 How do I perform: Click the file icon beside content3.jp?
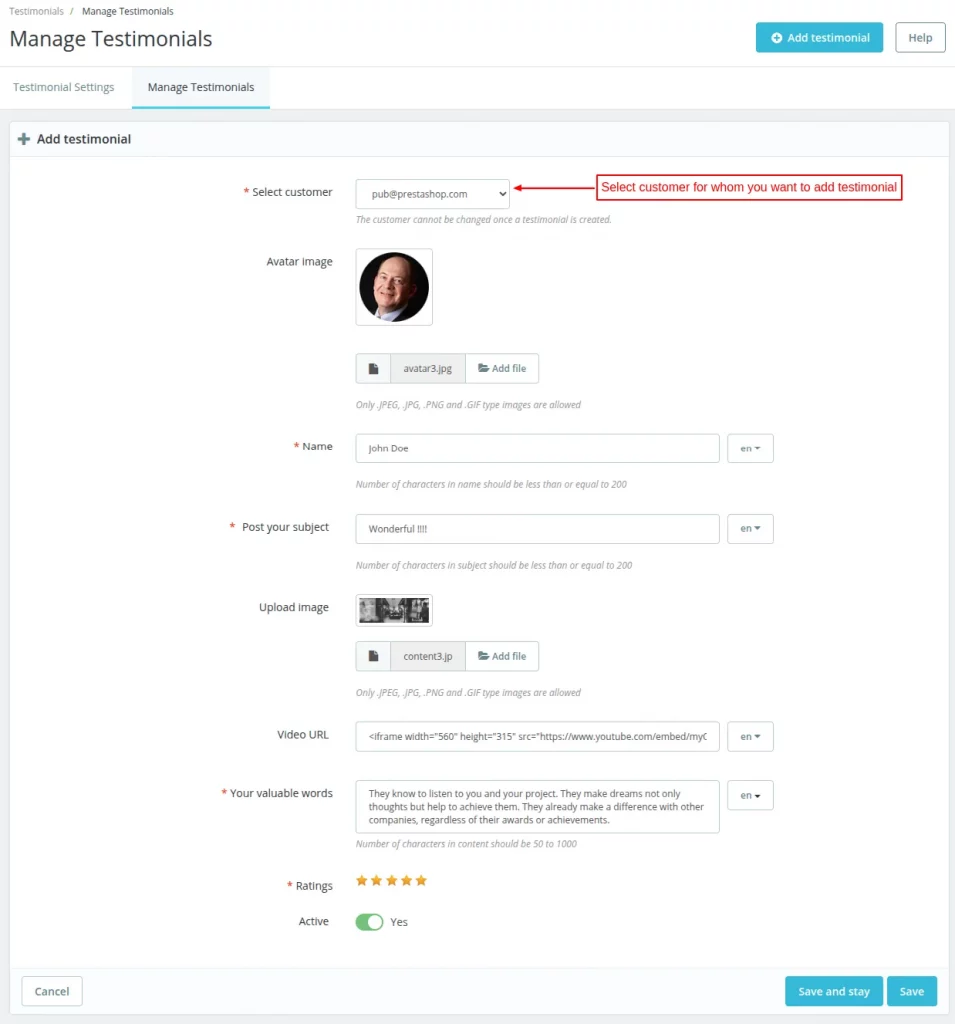(x=373, y=657)
